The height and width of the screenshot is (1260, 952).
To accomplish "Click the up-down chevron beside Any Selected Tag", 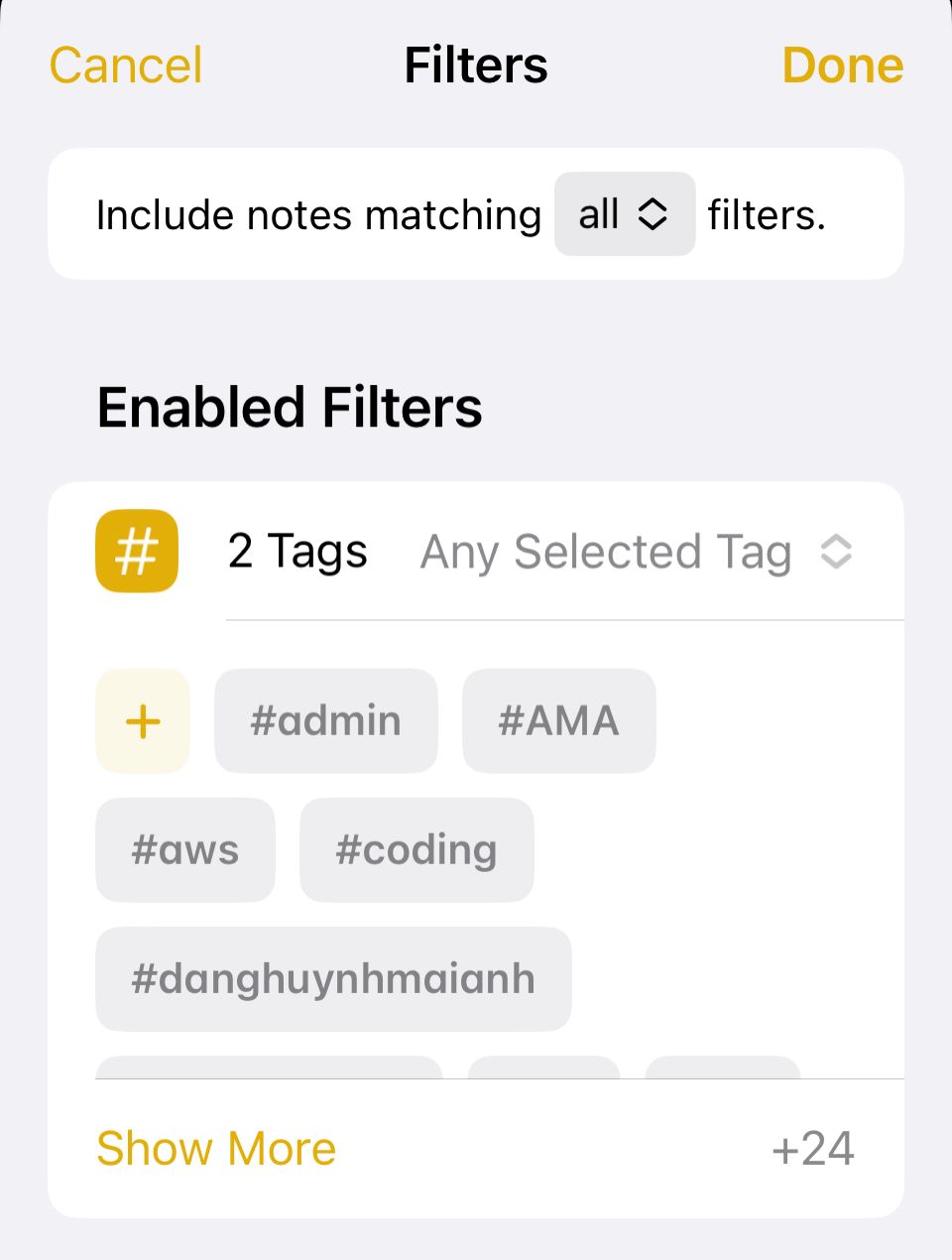I will tap(836, 552).
